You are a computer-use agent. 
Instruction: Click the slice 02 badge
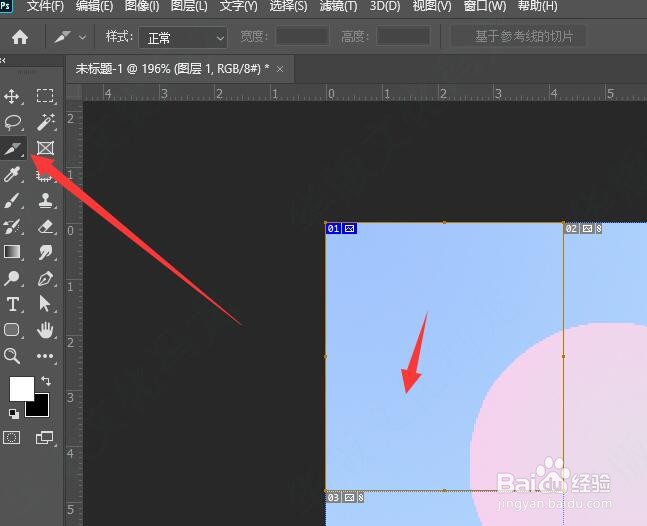[x=583, y=228]
